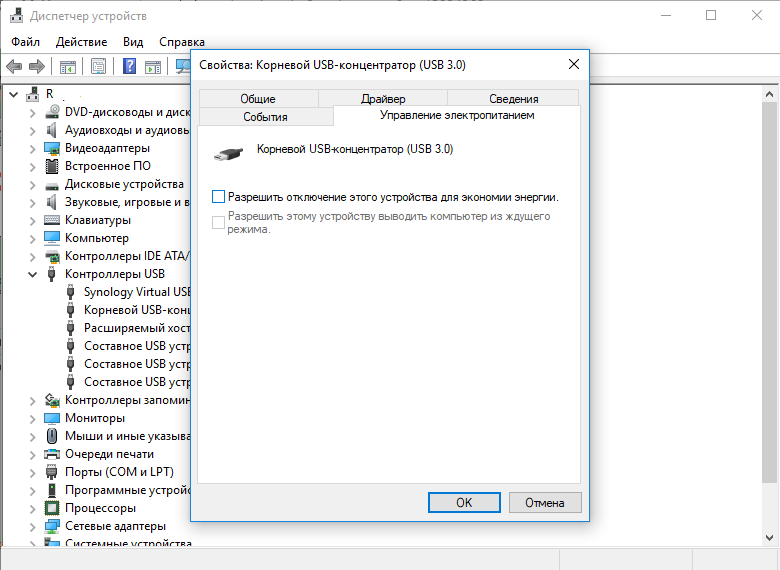Confirm the dialog with OK
This screenshot has width=780, height=570.
click(x=465, y=502)
